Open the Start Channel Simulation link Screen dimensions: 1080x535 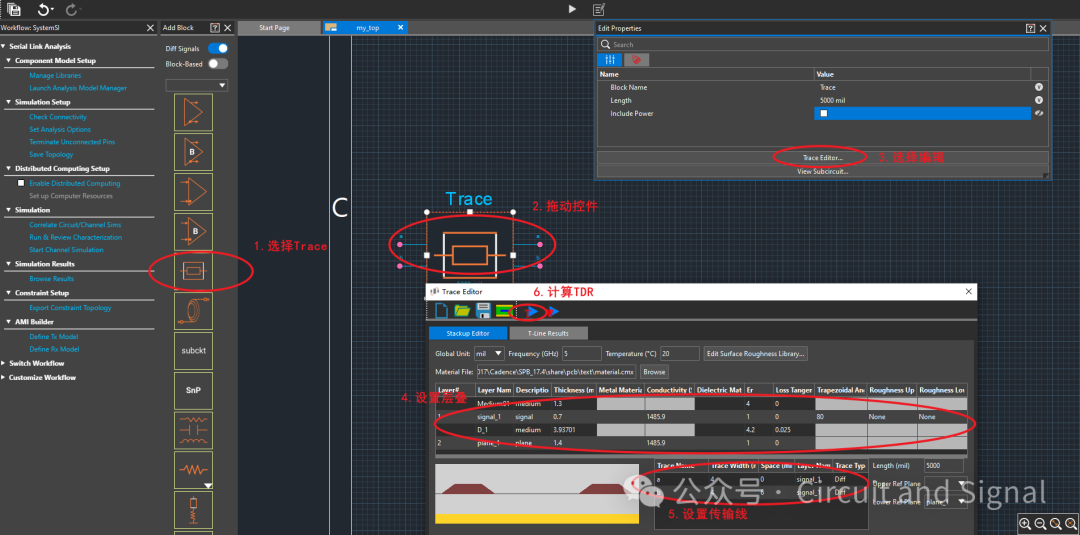66,250
